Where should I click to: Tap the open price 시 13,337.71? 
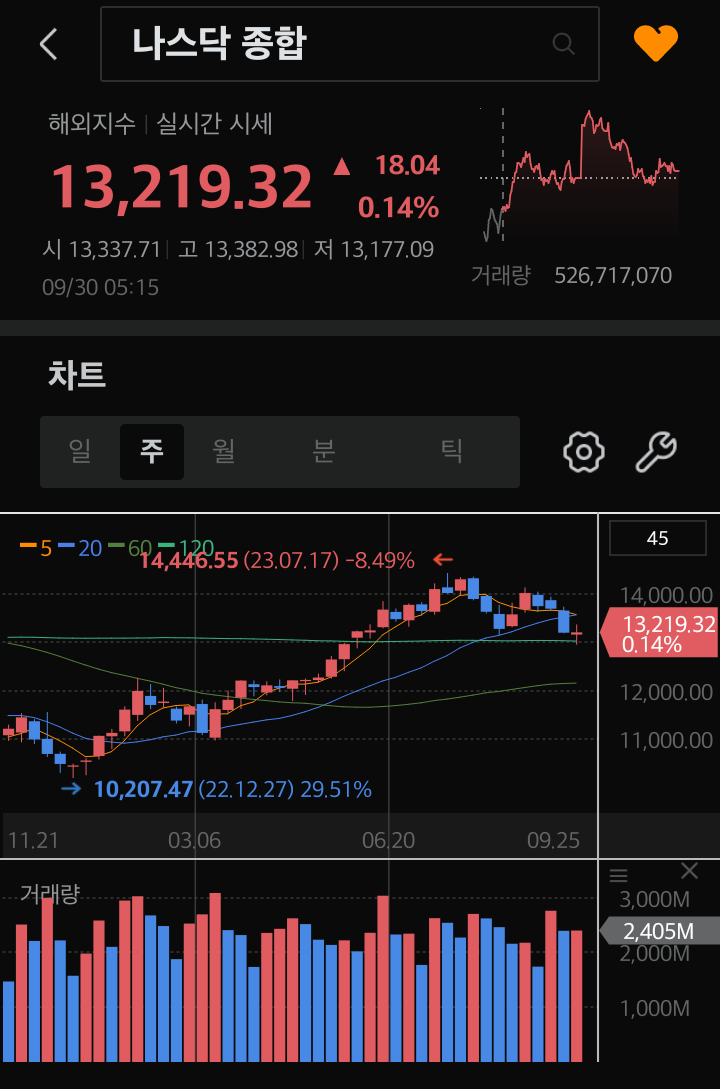(101, 249)
